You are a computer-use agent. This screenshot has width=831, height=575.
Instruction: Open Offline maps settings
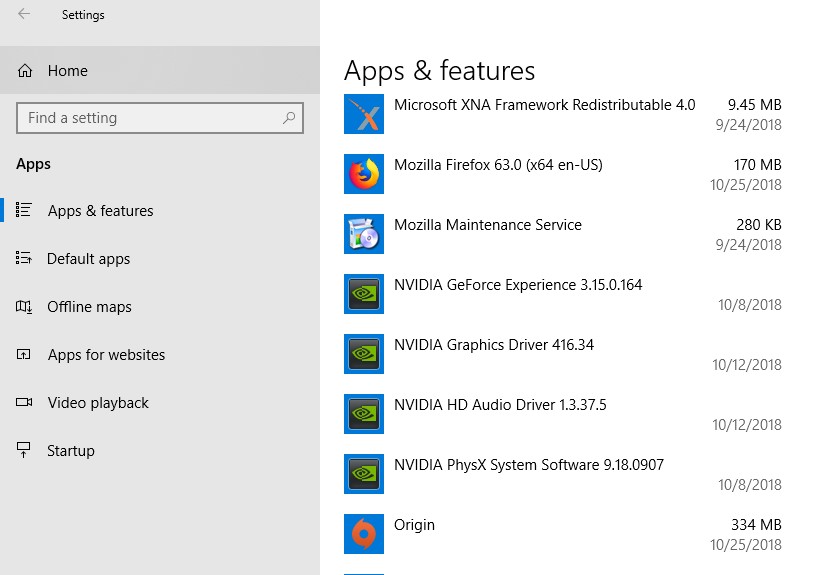(89, 307)
